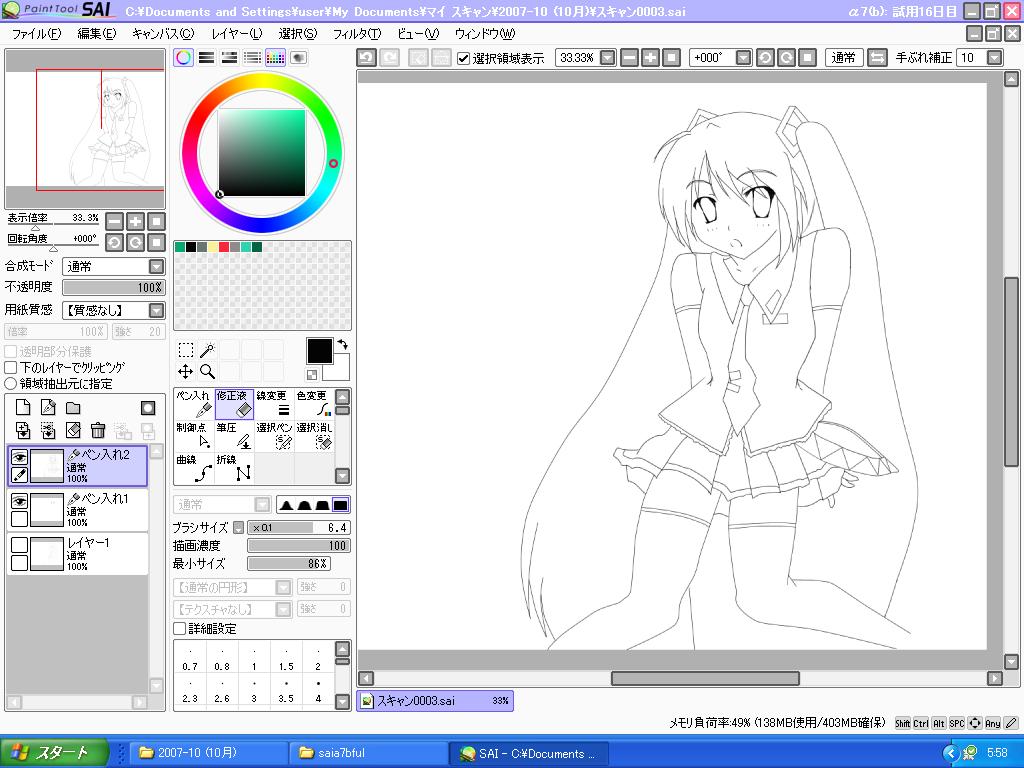This screenshot has width=1024, height=768.
Task: Select 領域抽出元に指定 radio button
Action: coord(10,384)
